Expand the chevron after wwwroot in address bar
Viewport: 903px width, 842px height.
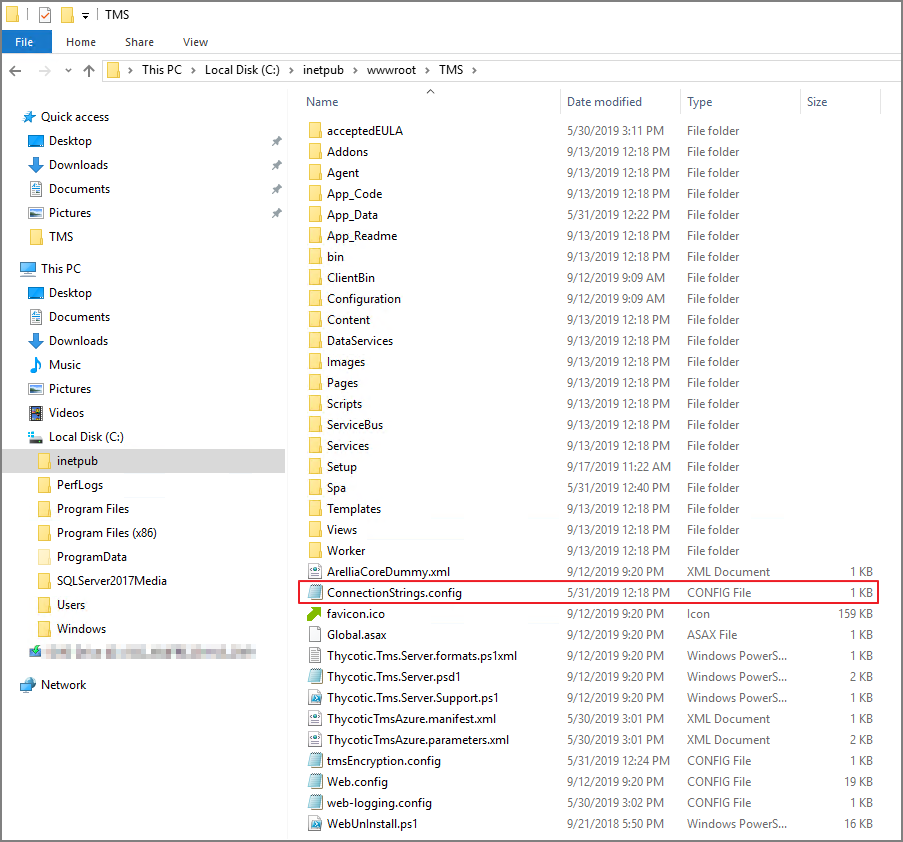coord(431,70)
